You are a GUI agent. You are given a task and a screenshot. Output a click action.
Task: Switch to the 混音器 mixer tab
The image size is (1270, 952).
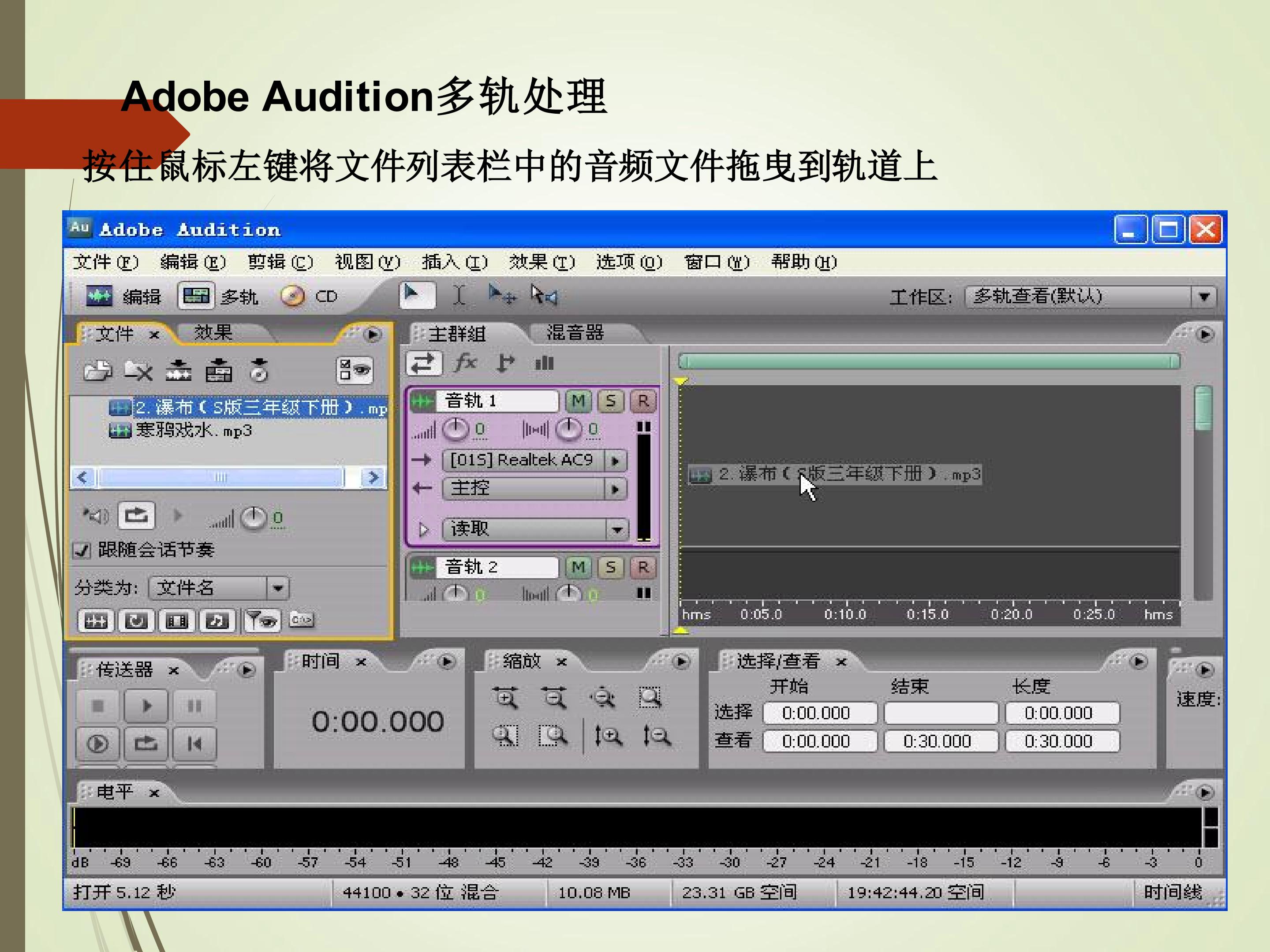click(575, 333)
